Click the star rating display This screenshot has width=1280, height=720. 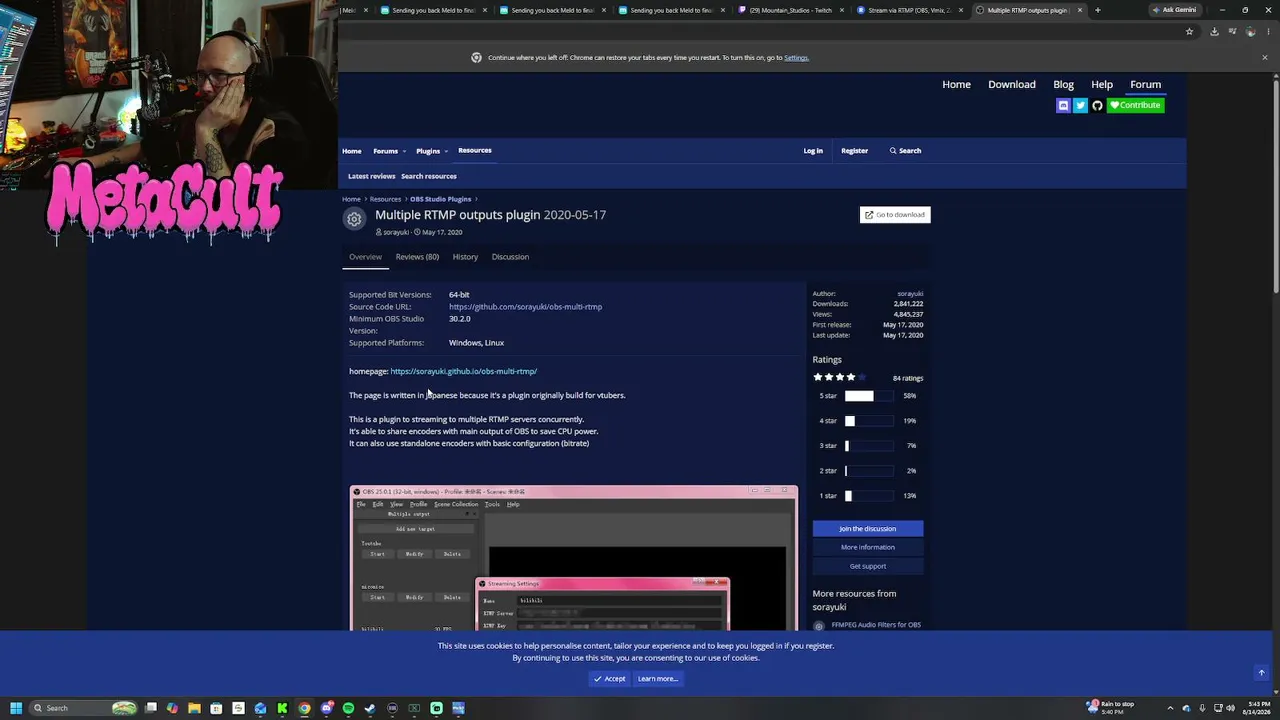tap(840, 377)
